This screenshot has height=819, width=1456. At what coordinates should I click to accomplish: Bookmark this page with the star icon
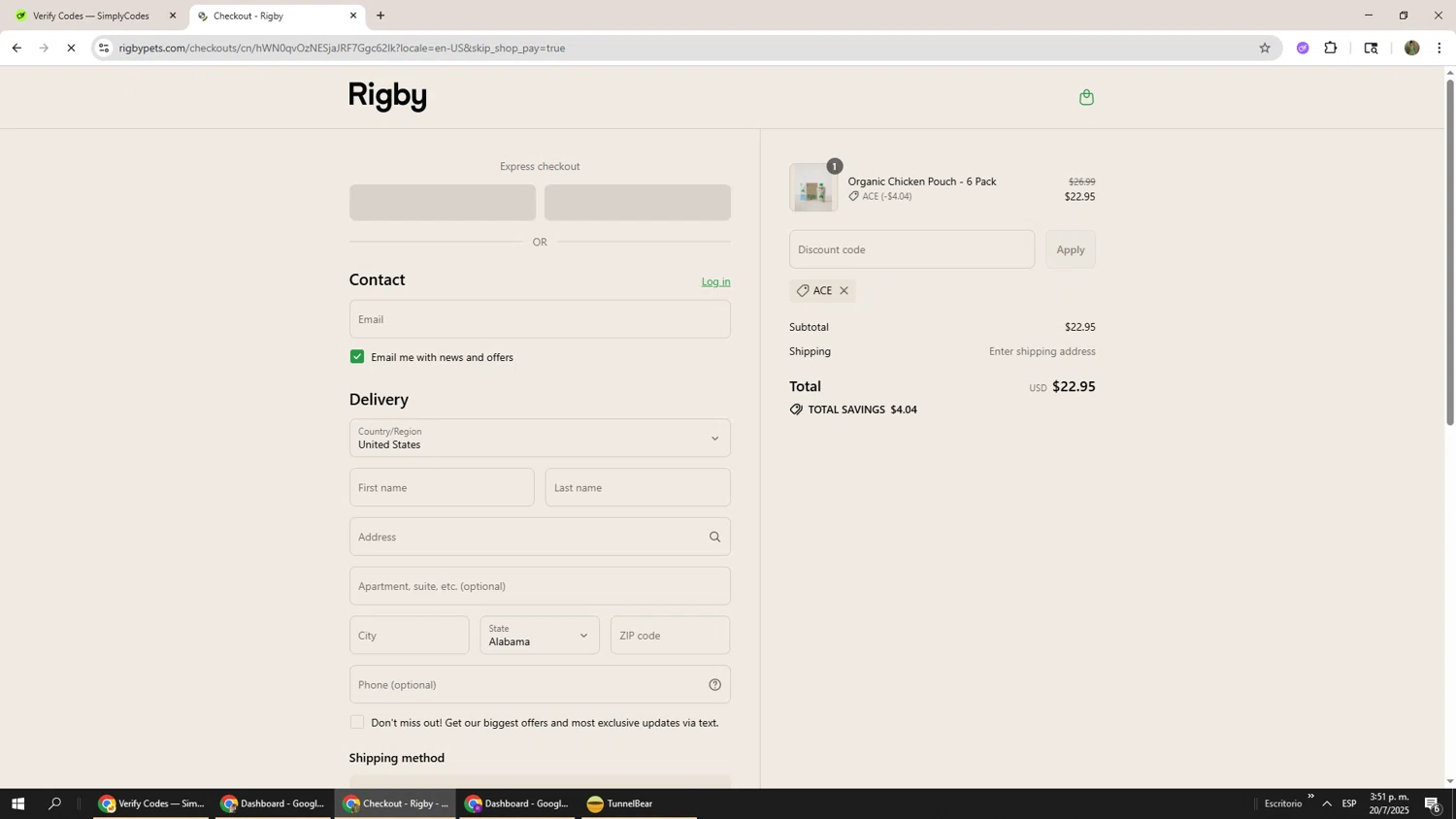(1264, 48)
